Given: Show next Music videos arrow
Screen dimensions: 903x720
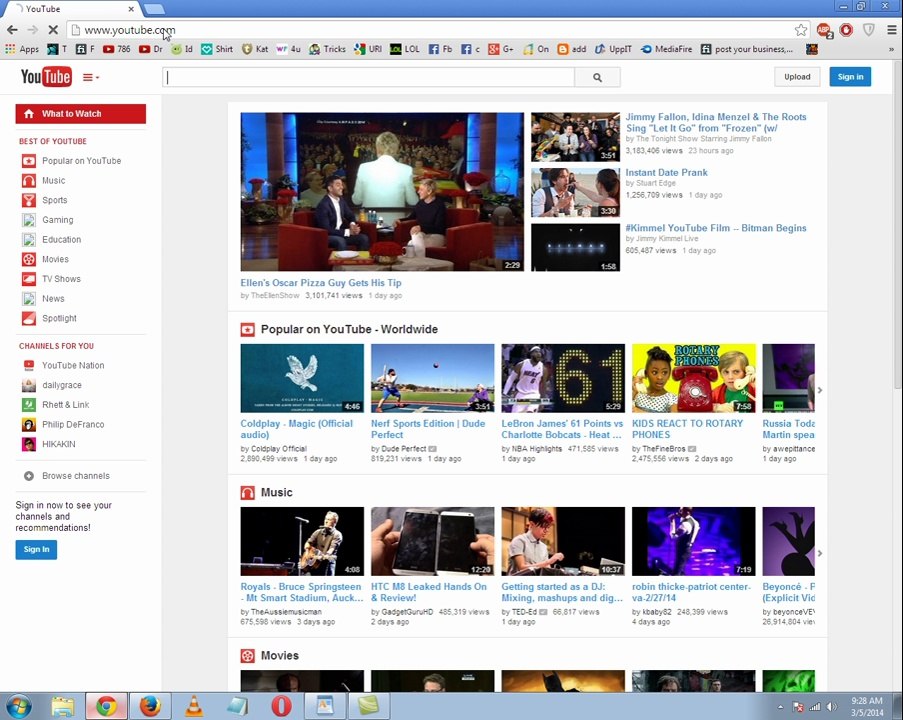Looking at the screenshot, I should coord(819,554).
